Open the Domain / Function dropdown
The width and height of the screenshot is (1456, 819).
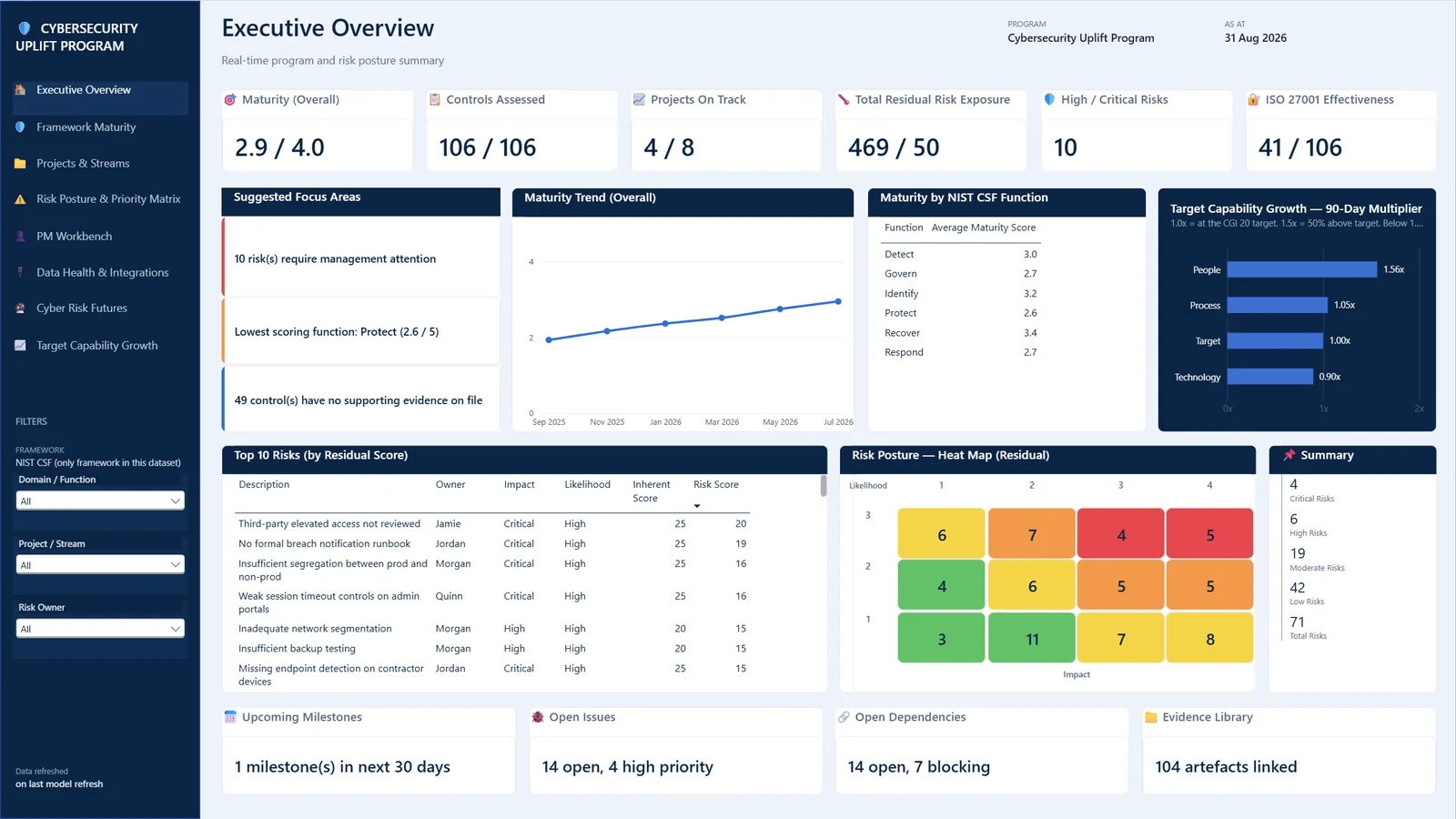tap(100, 500)
